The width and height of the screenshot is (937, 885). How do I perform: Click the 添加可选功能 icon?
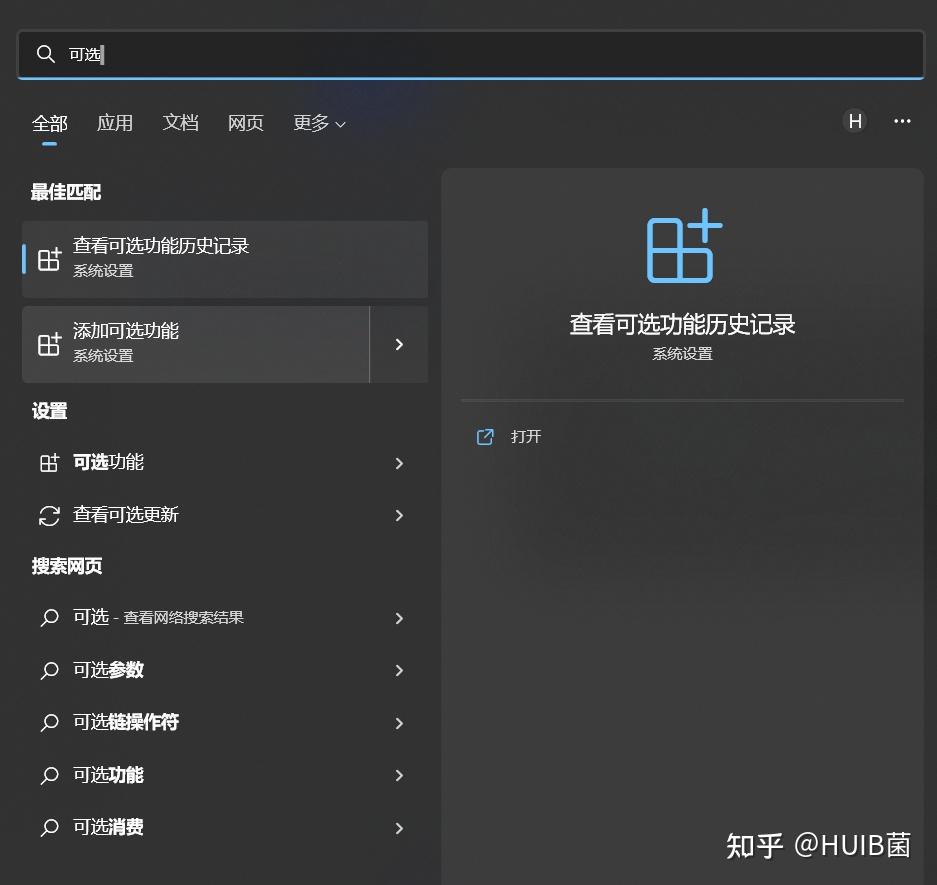click(x=48, y=343)
